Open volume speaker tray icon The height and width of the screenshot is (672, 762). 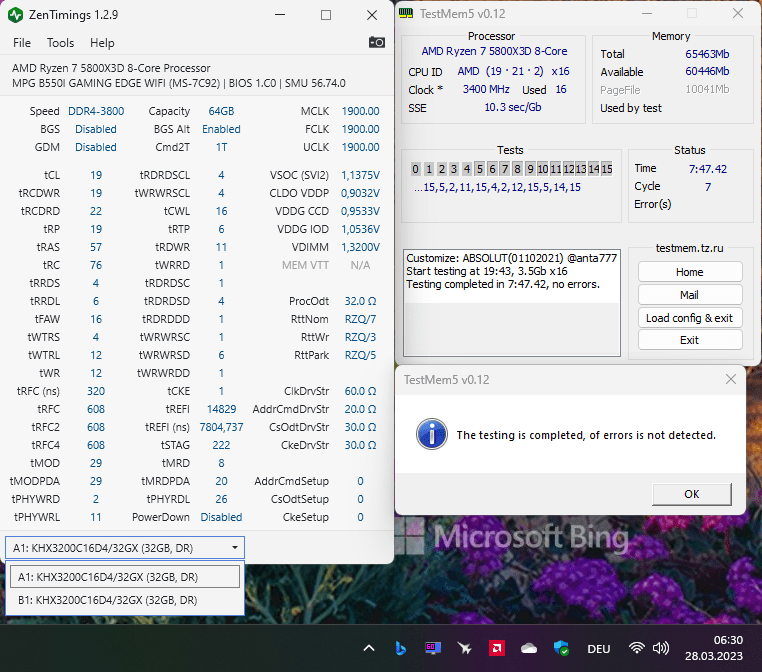[661, 648]
